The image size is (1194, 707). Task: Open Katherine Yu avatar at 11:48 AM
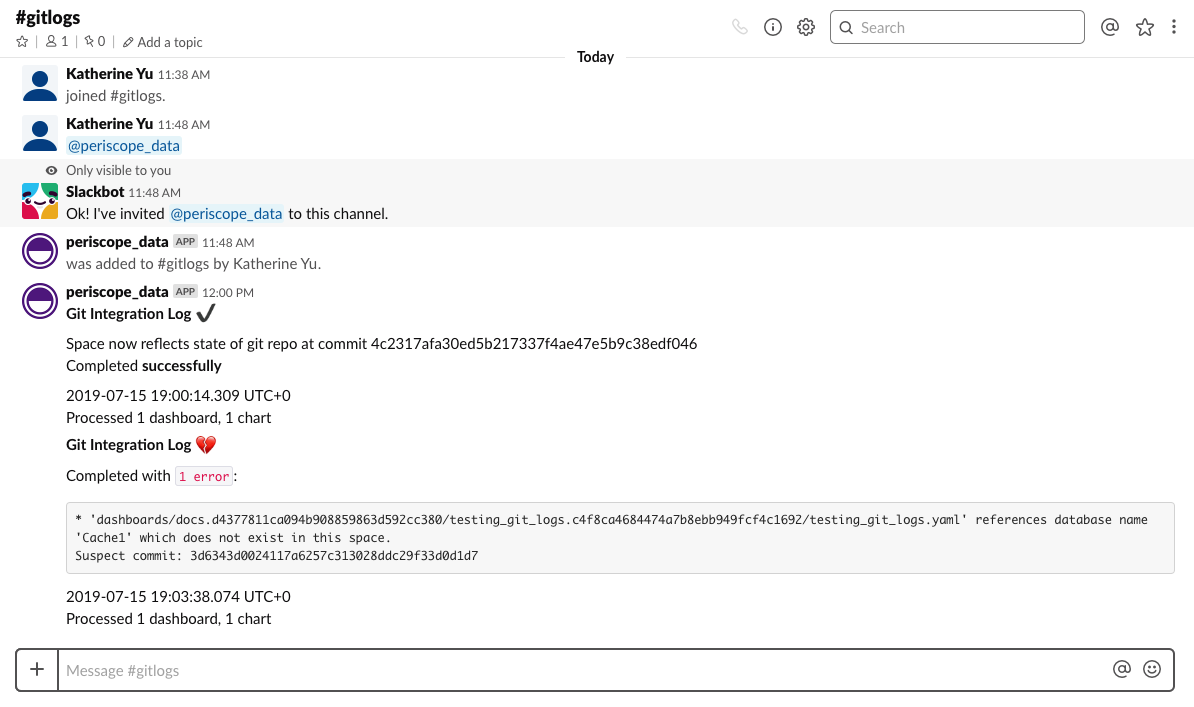(40, 133)
